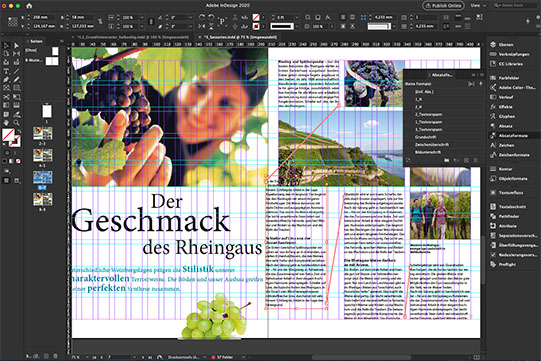This screenshot has width=541, height=361.
Task: Toggle the lightning GPU preview icon
Action: pos(528,21)
